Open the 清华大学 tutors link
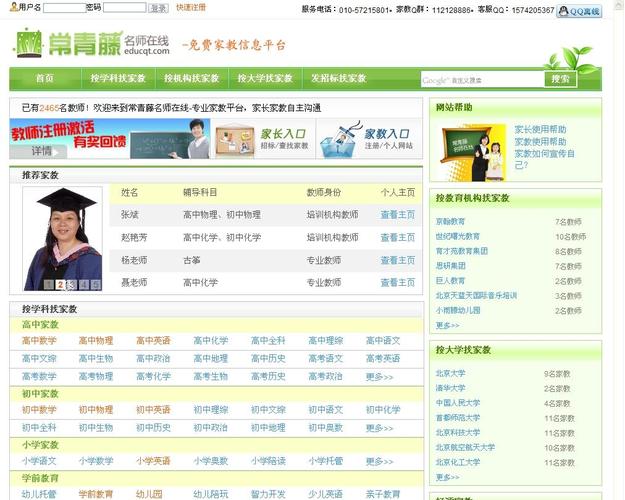Screen dimensions: 625x500 pos(450,388)
